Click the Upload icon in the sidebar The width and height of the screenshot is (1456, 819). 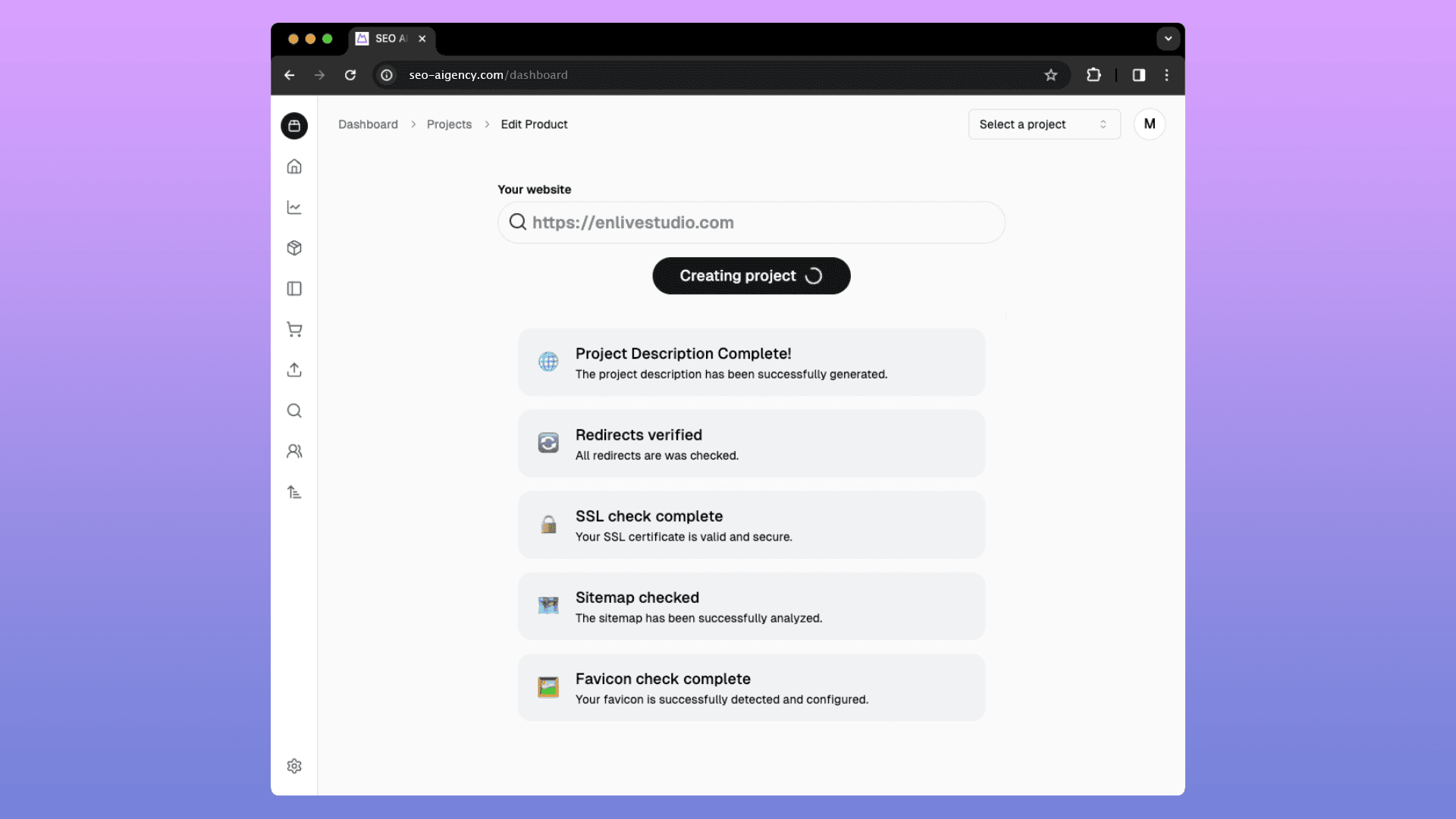[x=294, y=369]
